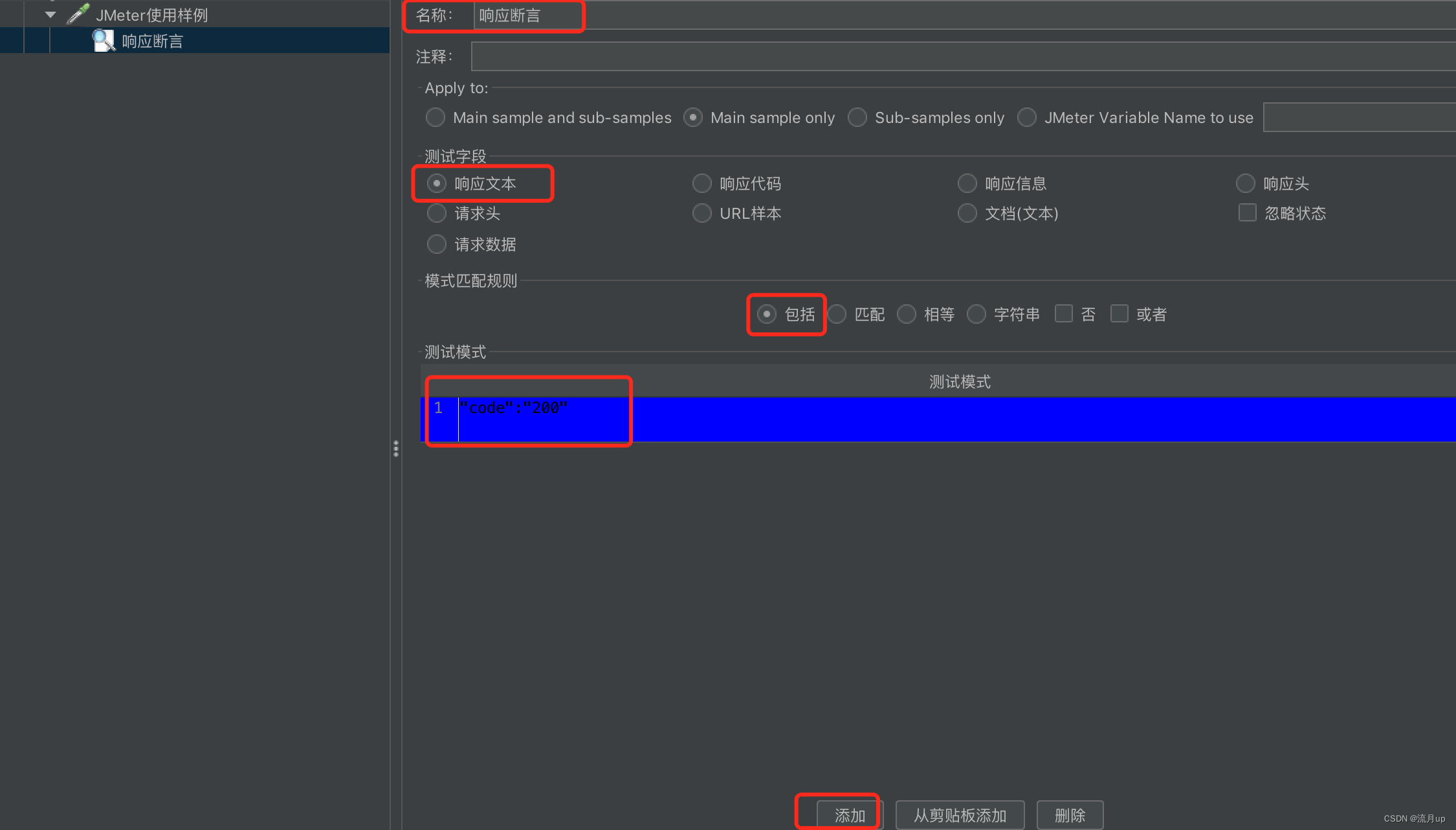
Task: Select Sub-samples only radio
Action: 857,117
